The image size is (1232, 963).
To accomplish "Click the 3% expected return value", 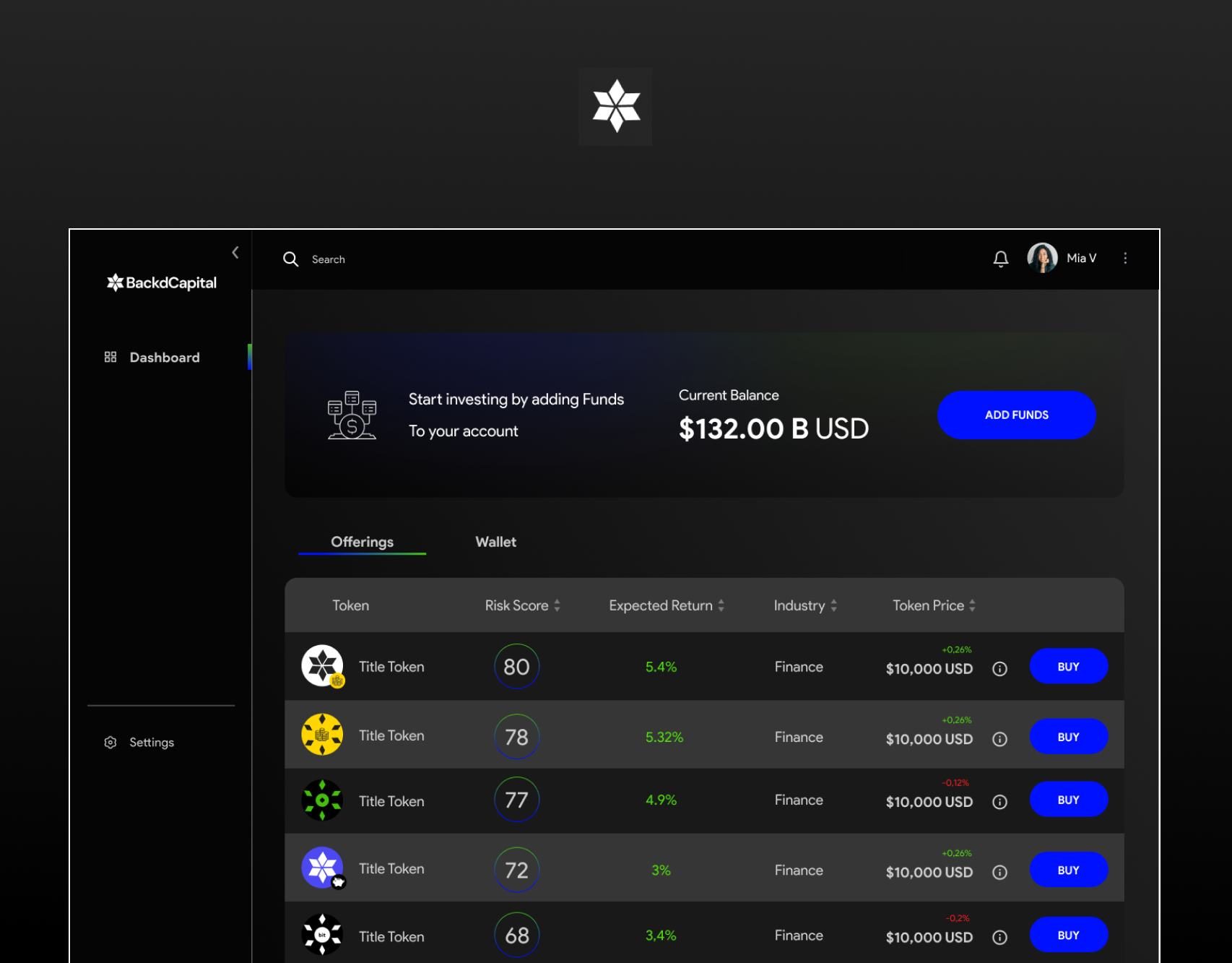I will click(x=661, y=871).
